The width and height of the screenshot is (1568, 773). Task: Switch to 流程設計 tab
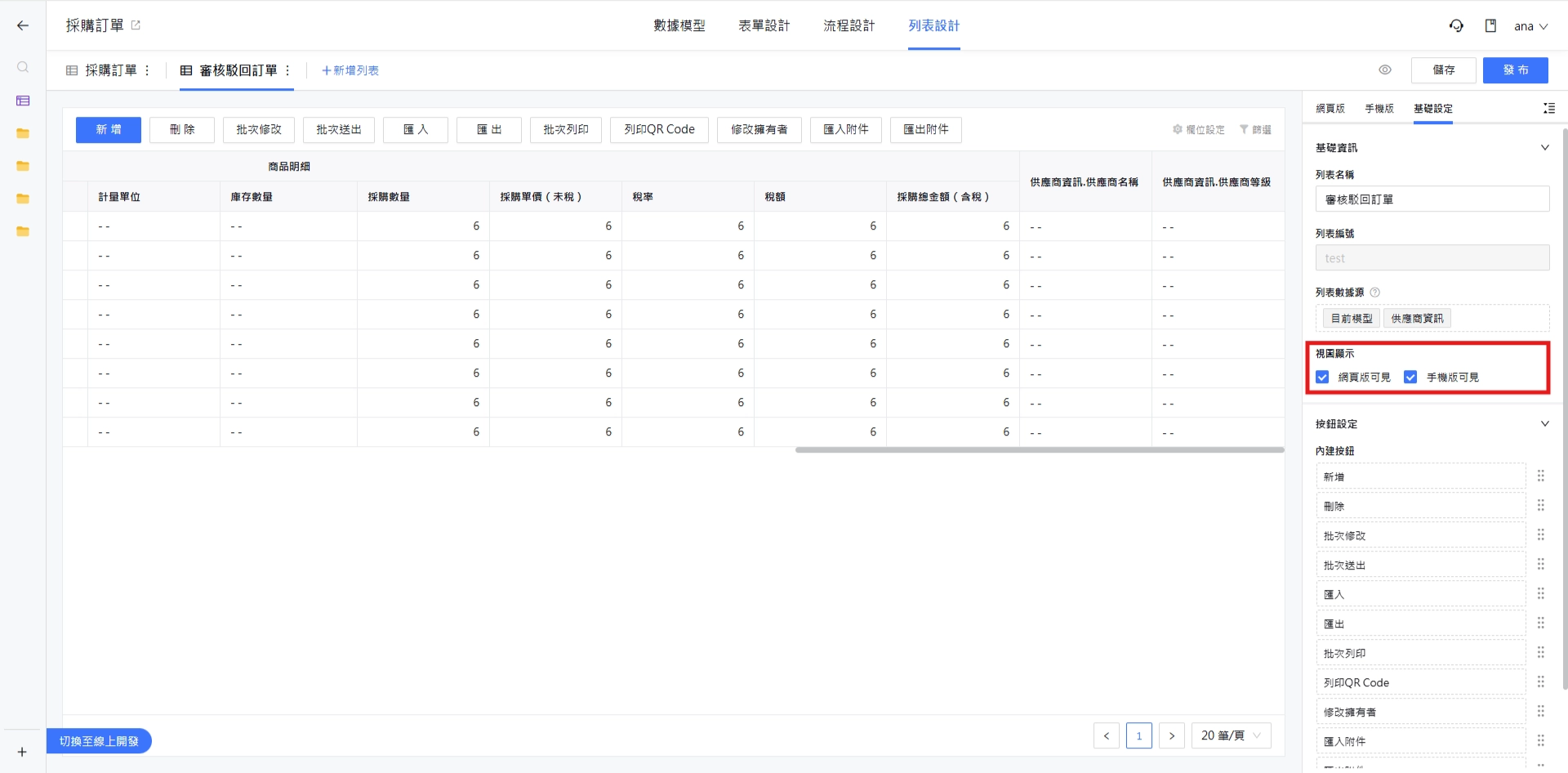[x=849, y=25]
